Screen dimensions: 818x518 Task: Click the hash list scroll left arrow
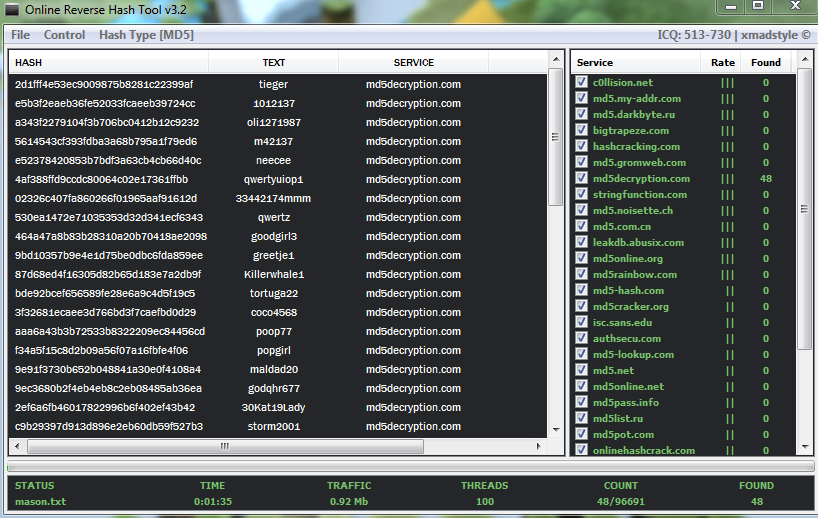(16, 446)
